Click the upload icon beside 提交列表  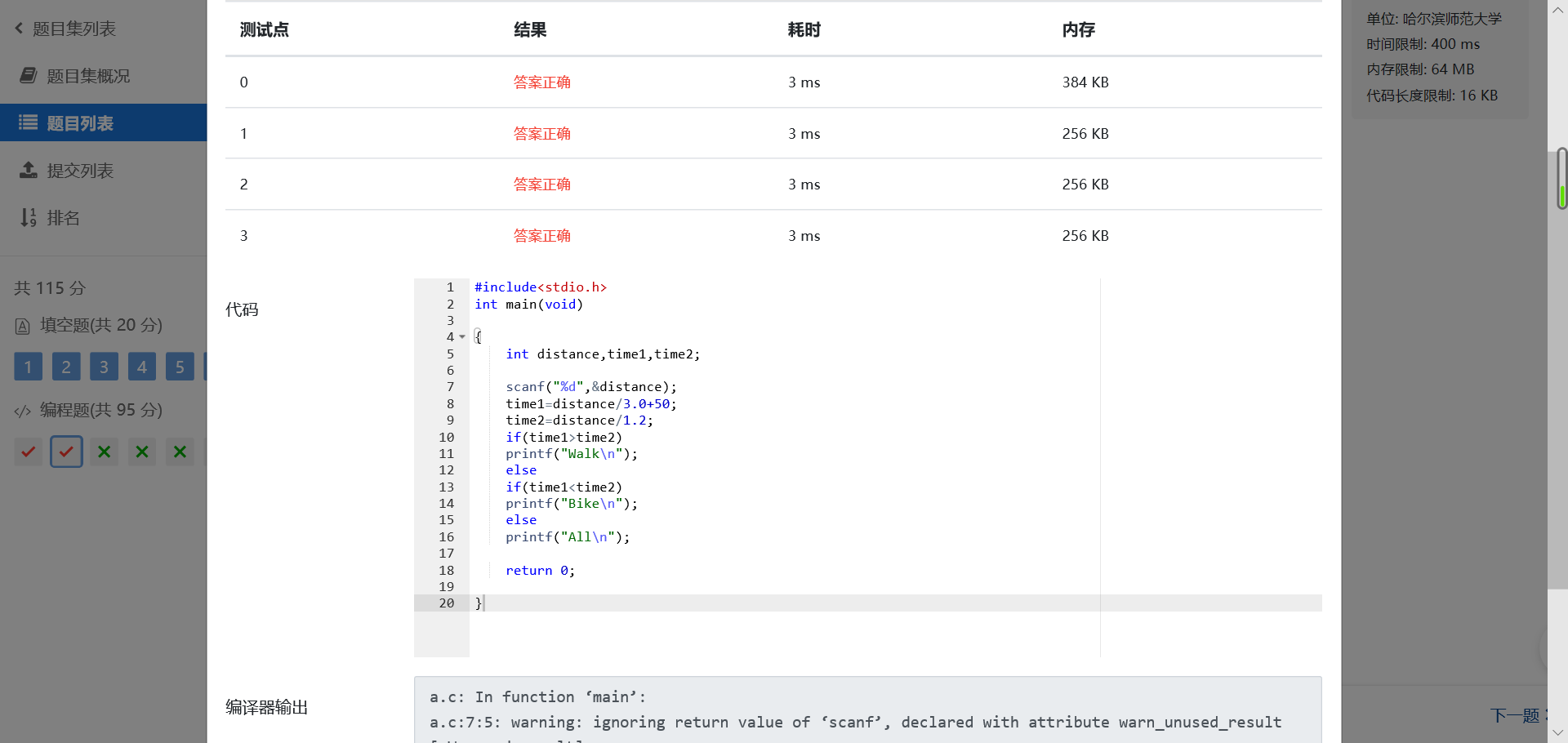pos(29,171)
